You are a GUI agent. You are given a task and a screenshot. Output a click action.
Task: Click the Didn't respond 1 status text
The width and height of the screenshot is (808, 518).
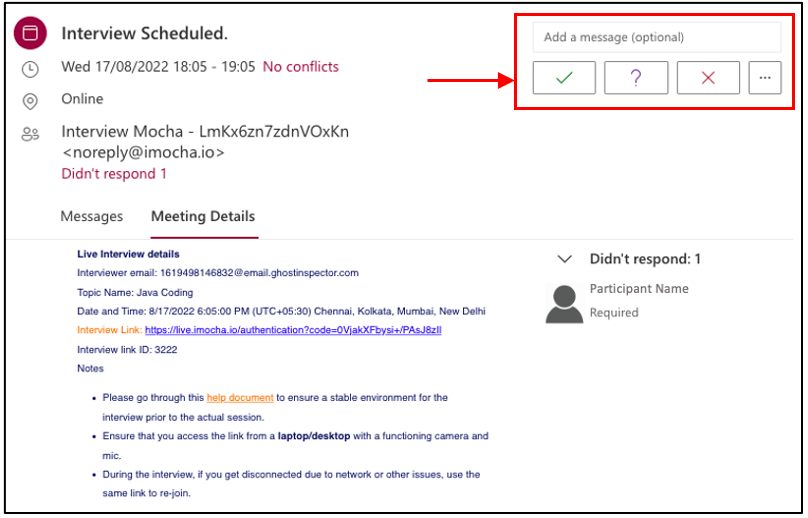(114, 174)
